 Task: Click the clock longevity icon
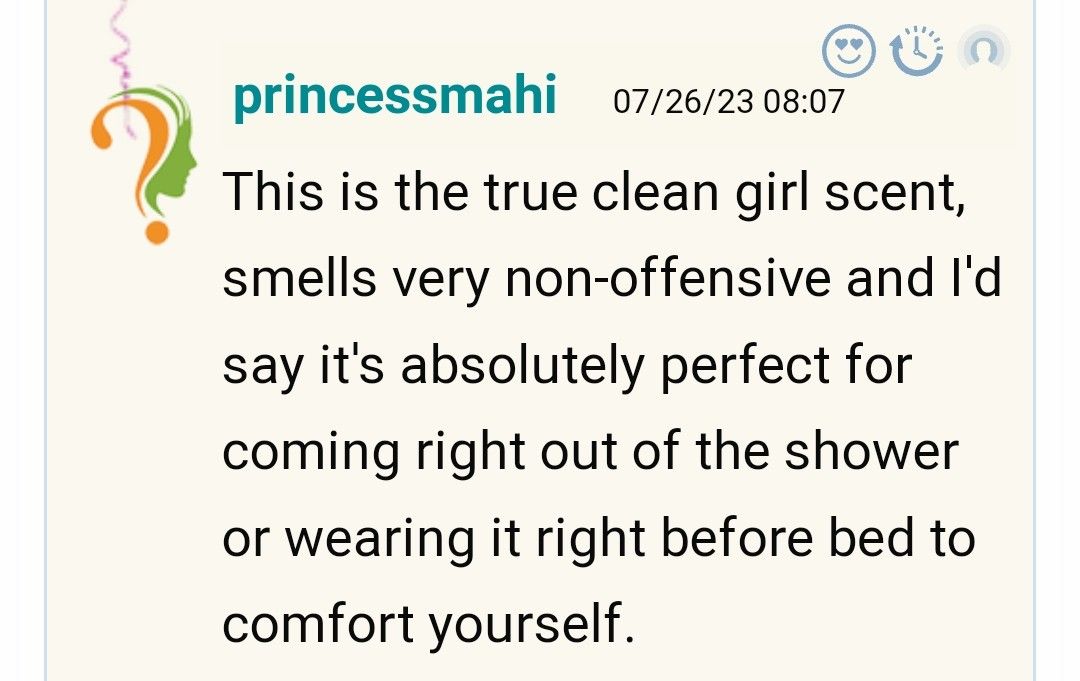pos(916,50)
